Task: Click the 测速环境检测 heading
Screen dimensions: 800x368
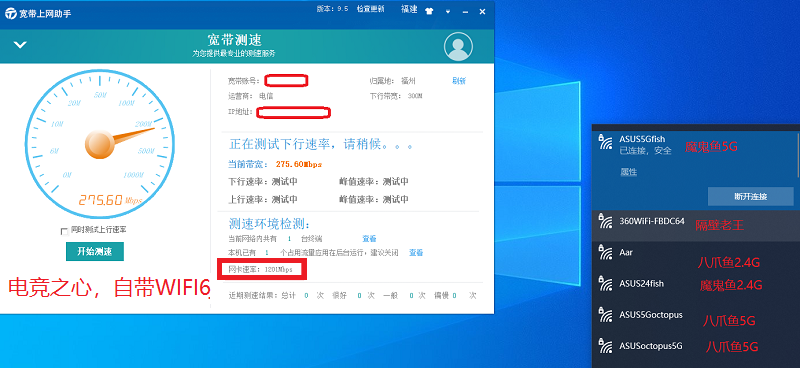Action: (x=270, y=223)
